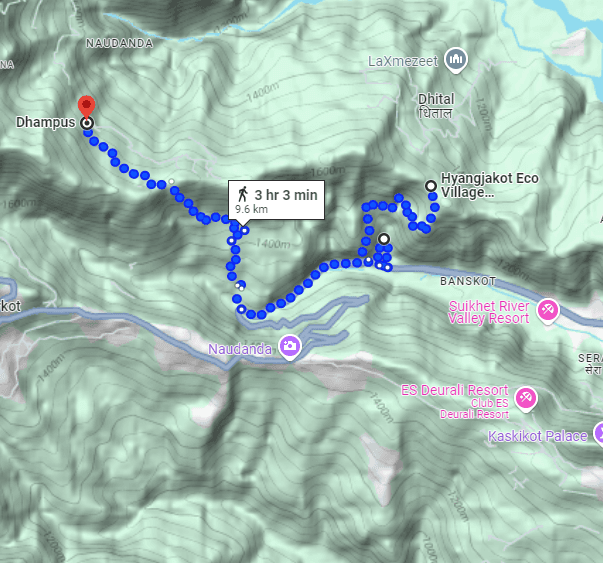The width and height of the screenshot is (603, 563).
Task: Click the Suikhet River Valley Resort text
Action: (x=488, y=312)
